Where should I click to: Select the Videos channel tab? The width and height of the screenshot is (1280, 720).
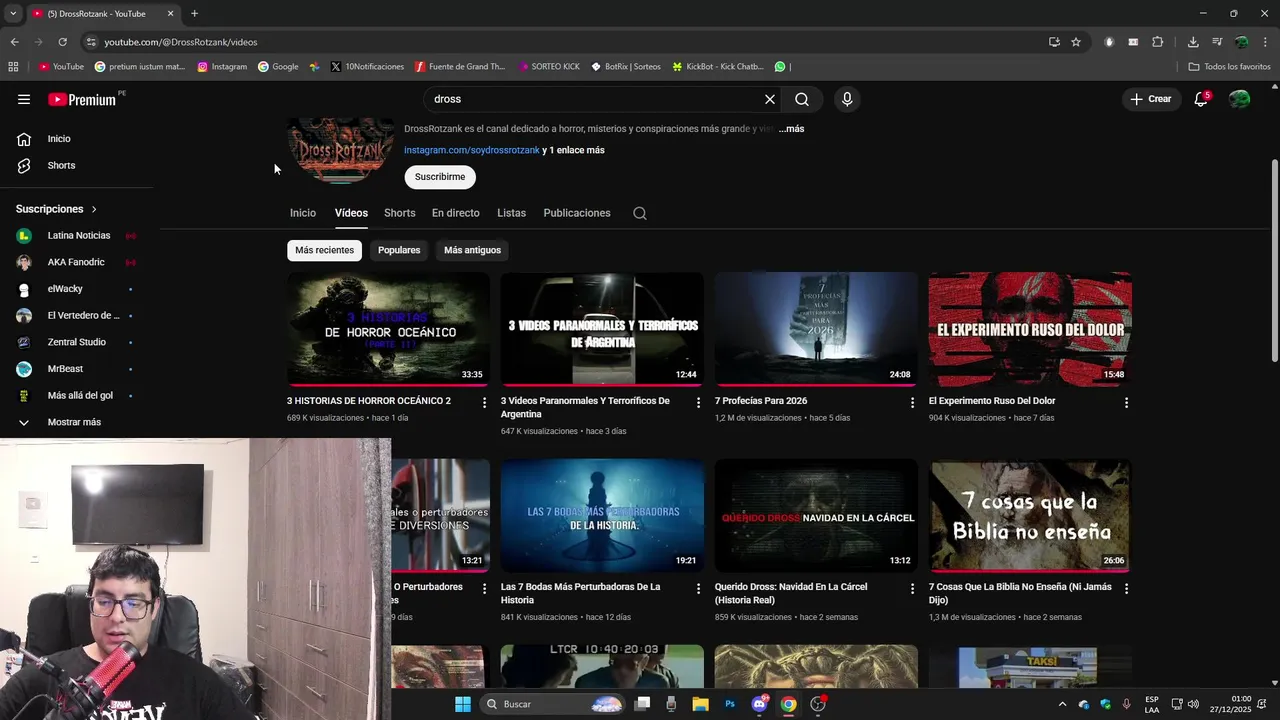(351, 213)
